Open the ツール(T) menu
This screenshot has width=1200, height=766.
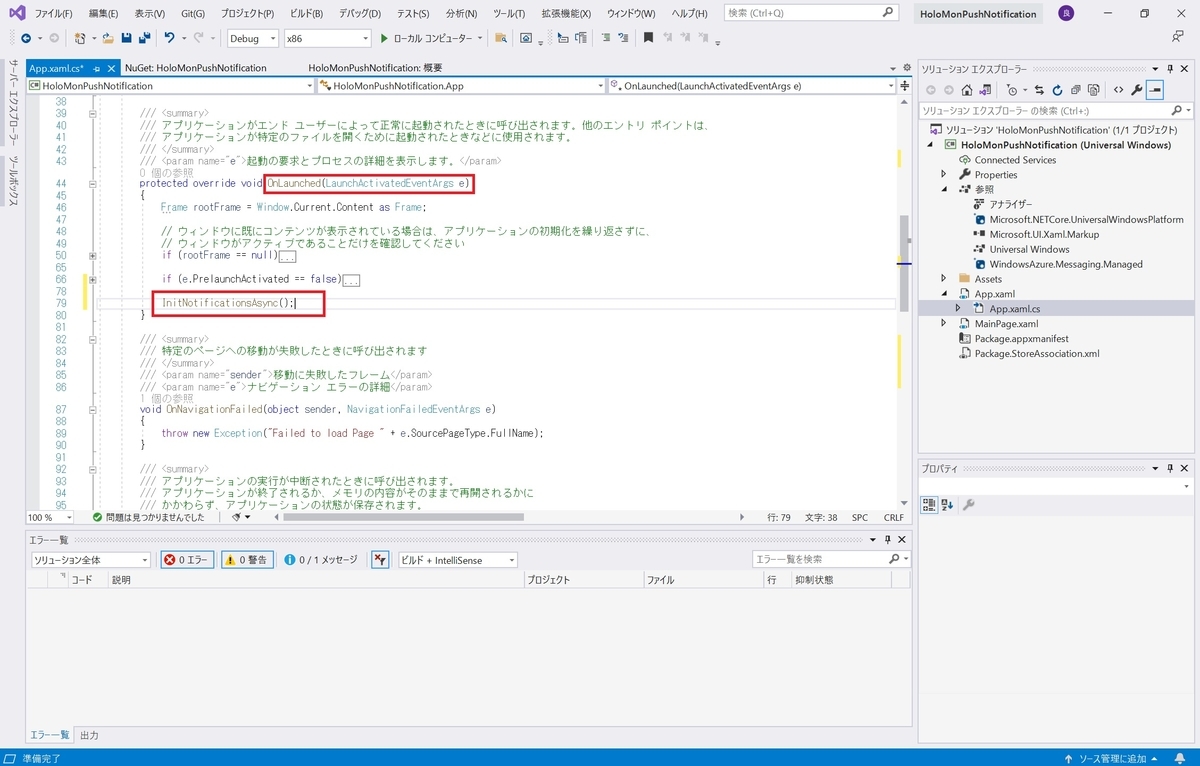[509, 14]
